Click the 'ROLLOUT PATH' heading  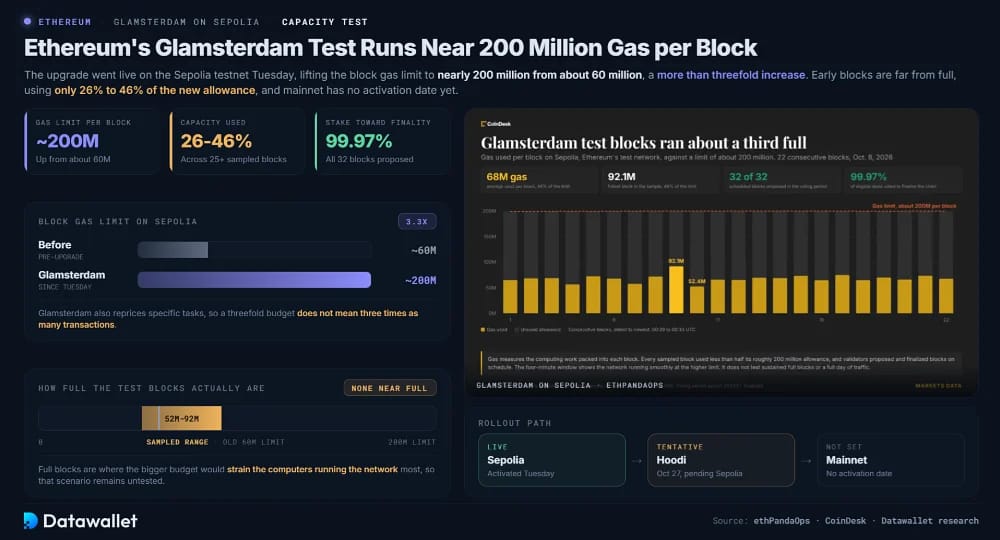point(515,423)
